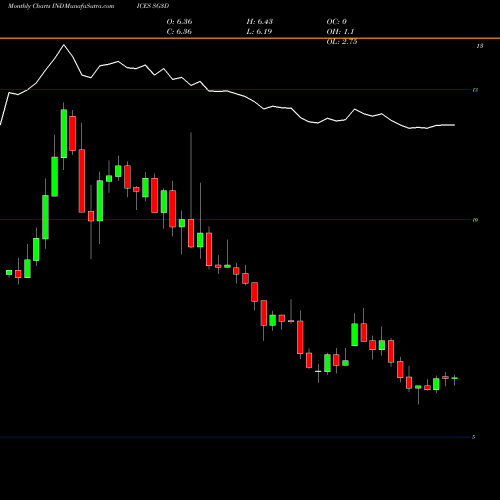Click the 'Monthly Charts' title text
The image size is (500, 500).
coord(29,6)
